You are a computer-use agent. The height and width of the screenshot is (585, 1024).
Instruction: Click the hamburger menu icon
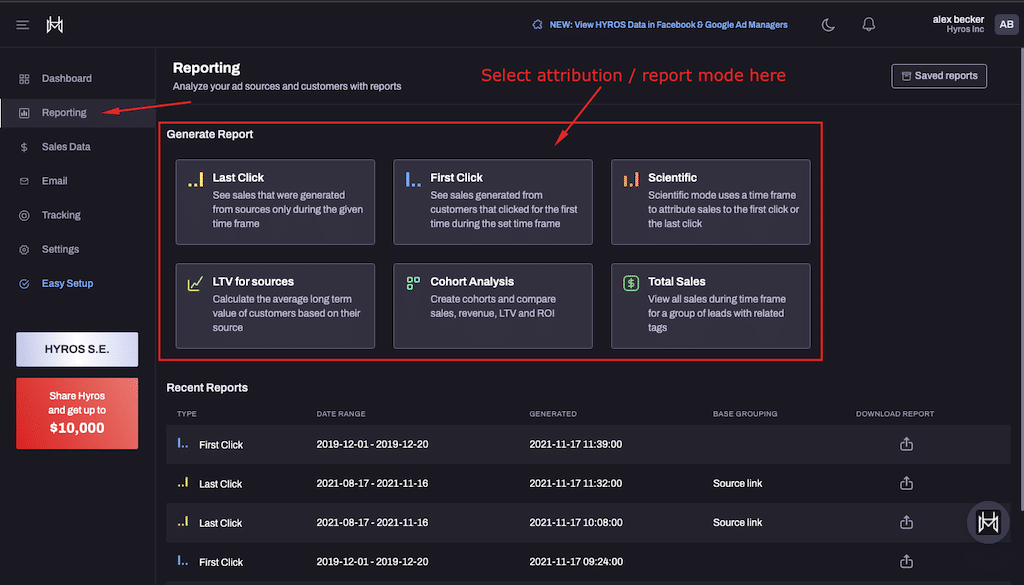23,25
